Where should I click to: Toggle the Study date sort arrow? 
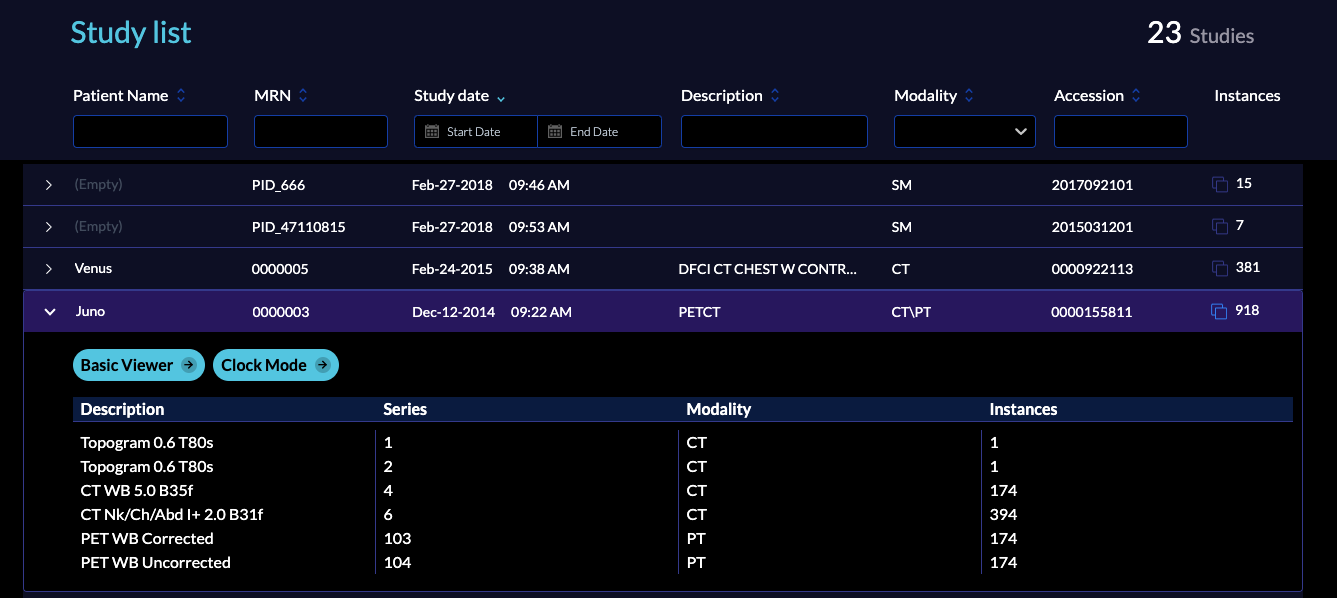pyautogui.click(x=501, y=98)
